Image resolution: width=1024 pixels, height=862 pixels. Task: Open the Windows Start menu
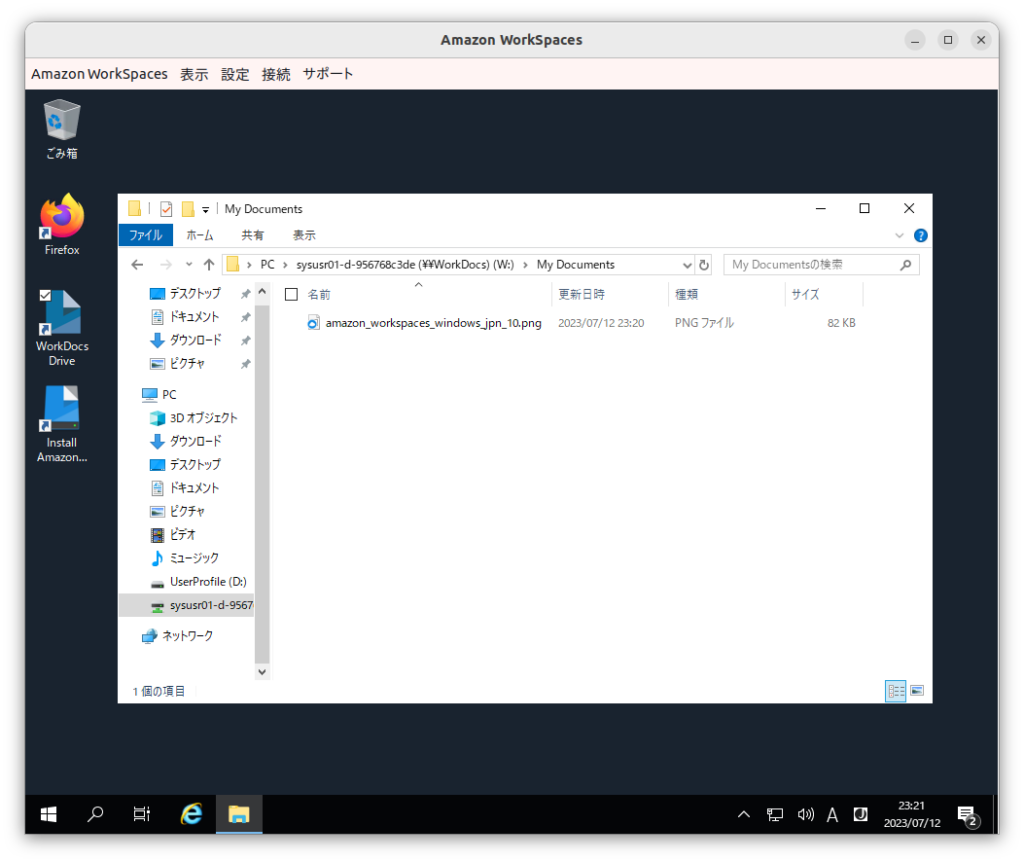point(47,814)
